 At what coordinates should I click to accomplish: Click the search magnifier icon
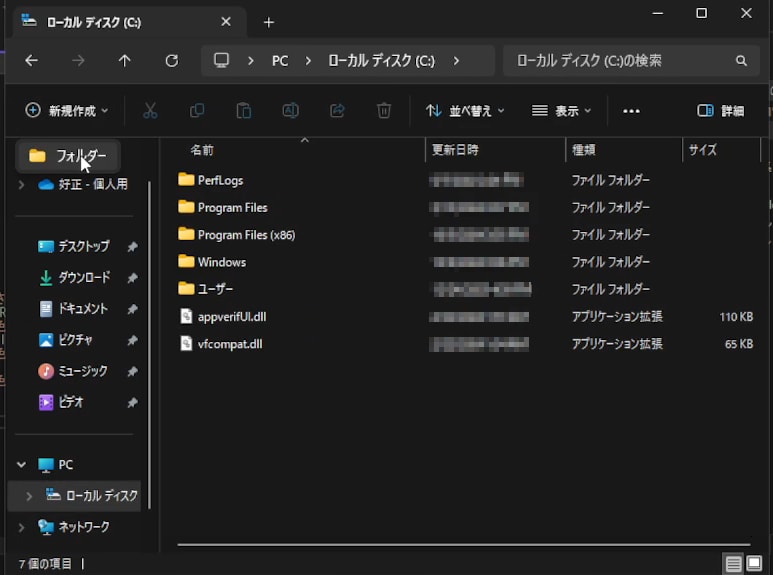pyautogui.click(x=741, y=61)
